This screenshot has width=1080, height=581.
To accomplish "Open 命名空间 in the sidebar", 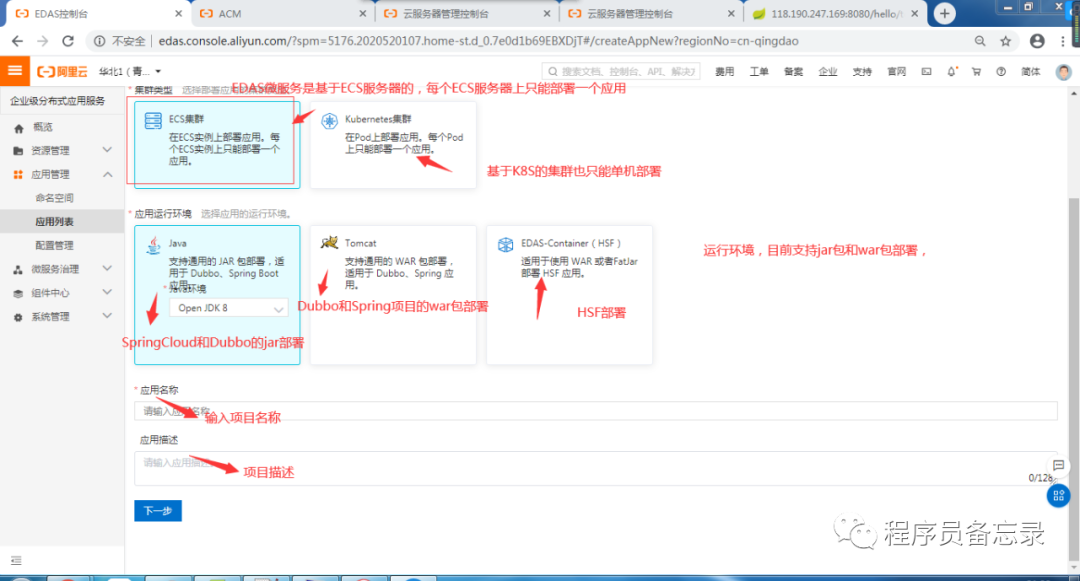I will pos(54,198).
